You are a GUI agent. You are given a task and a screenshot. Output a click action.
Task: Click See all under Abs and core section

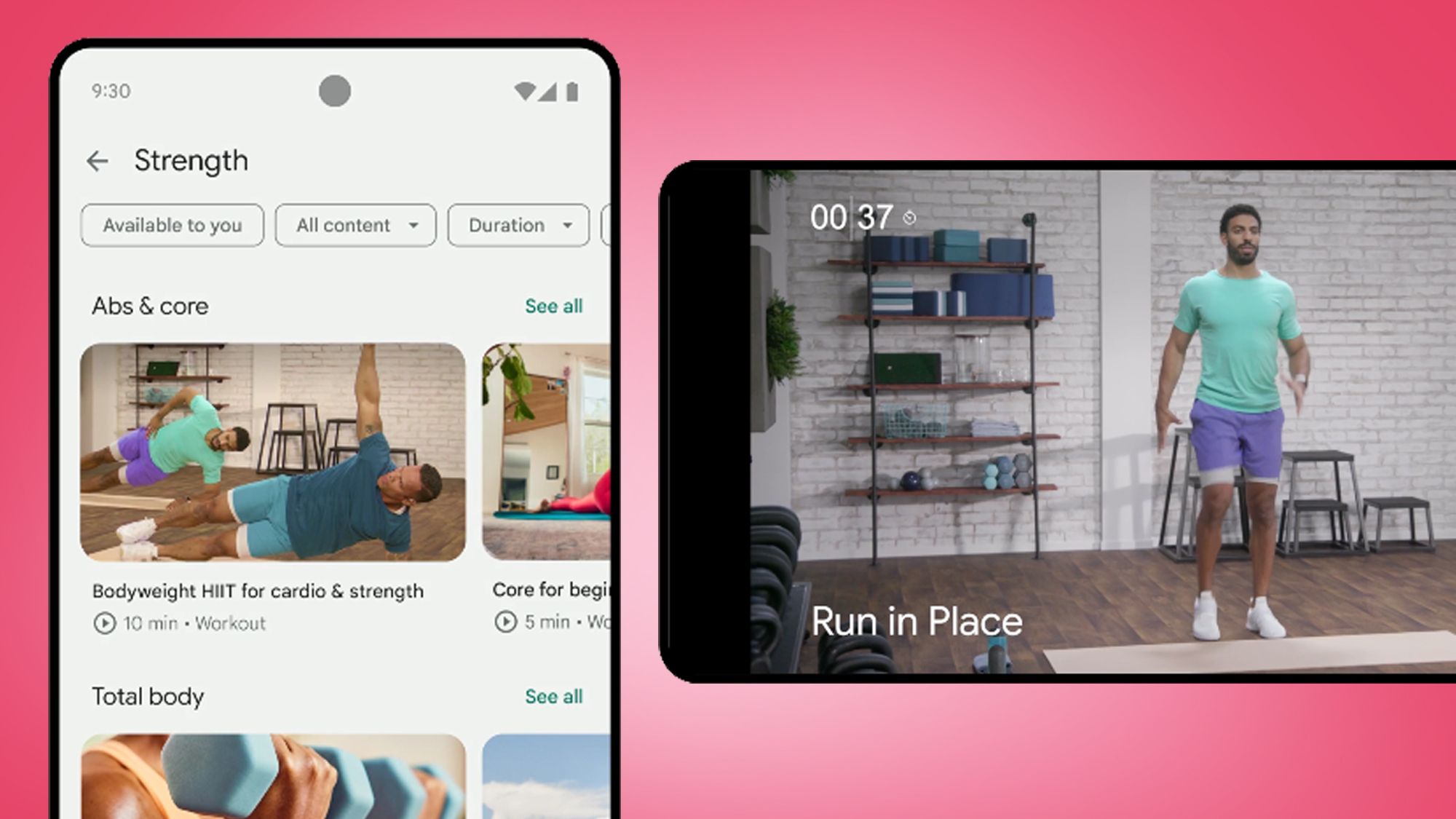click(x=553, y=306)
